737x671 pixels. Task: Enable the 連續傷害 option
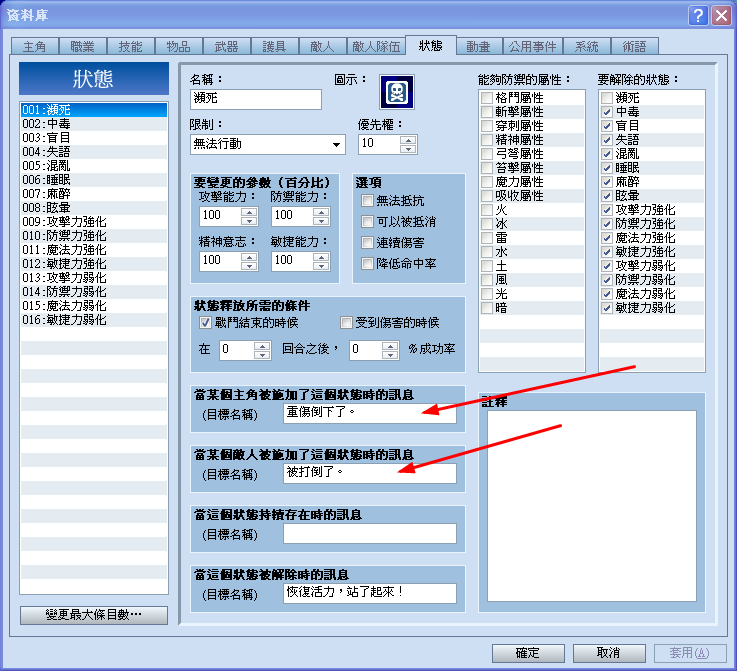367,243
